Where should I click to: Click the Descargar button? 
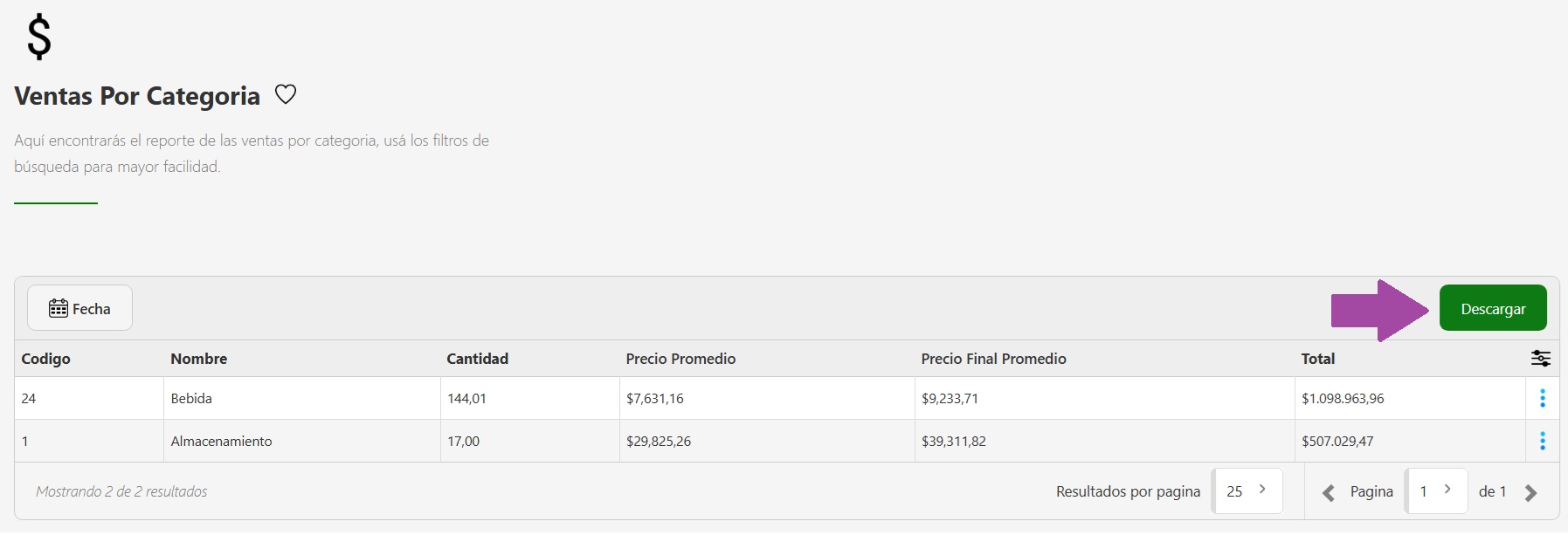tap(1492, 308)
